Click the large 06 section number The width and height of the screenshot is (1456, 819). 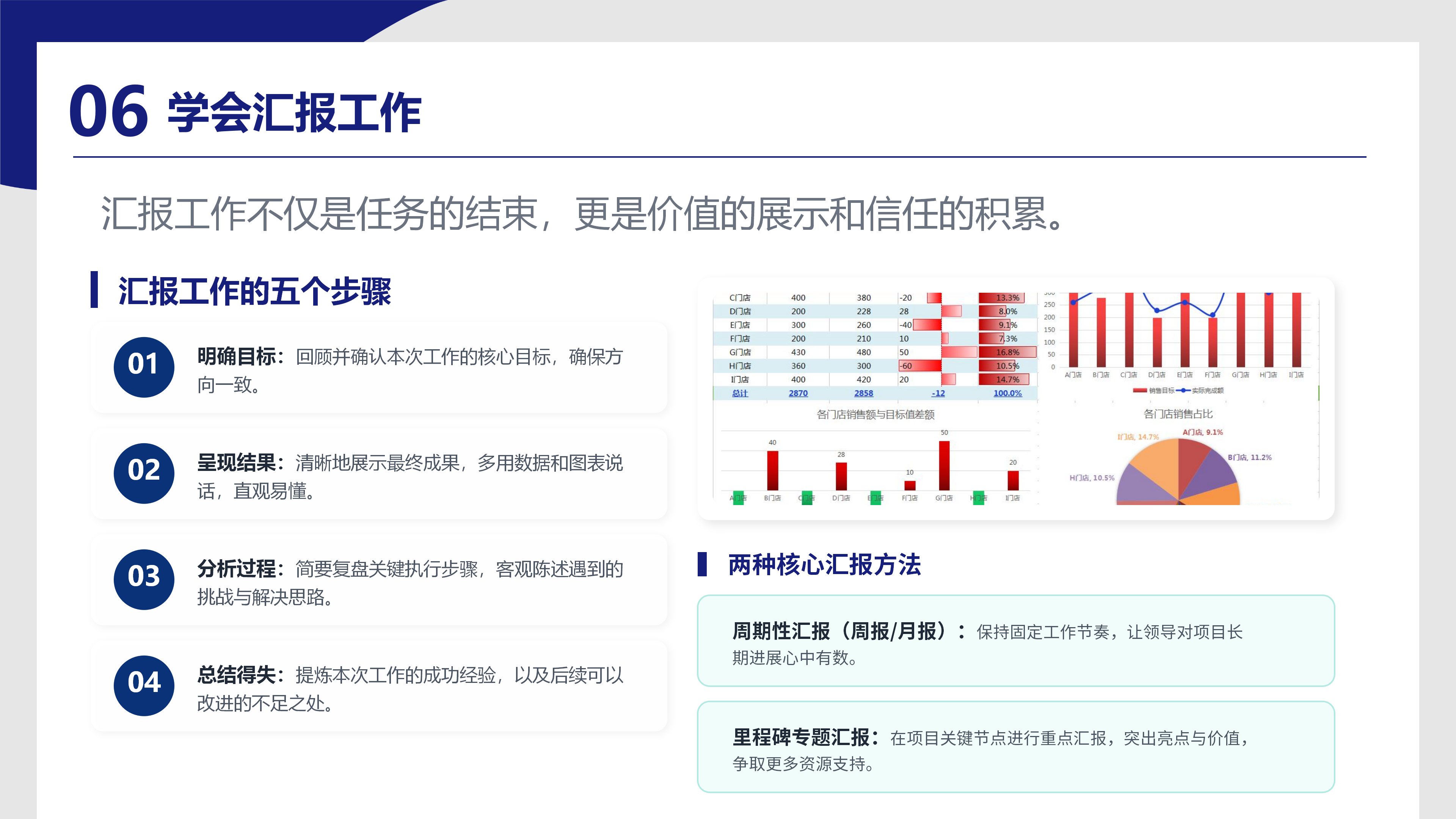[x=108, y=111]
